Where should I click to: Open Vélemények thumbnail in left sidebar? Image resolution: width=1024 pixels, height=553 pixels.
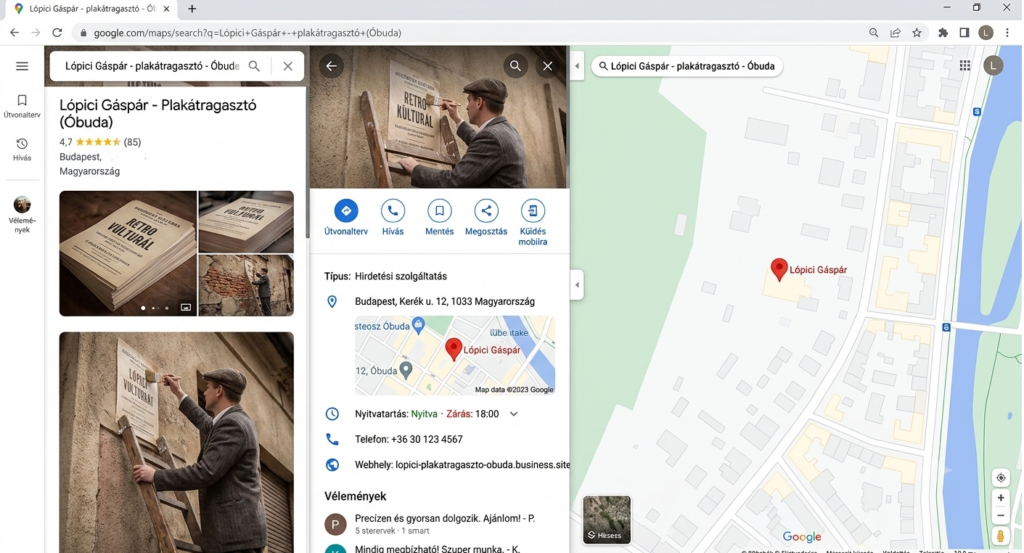coord(22,215)
